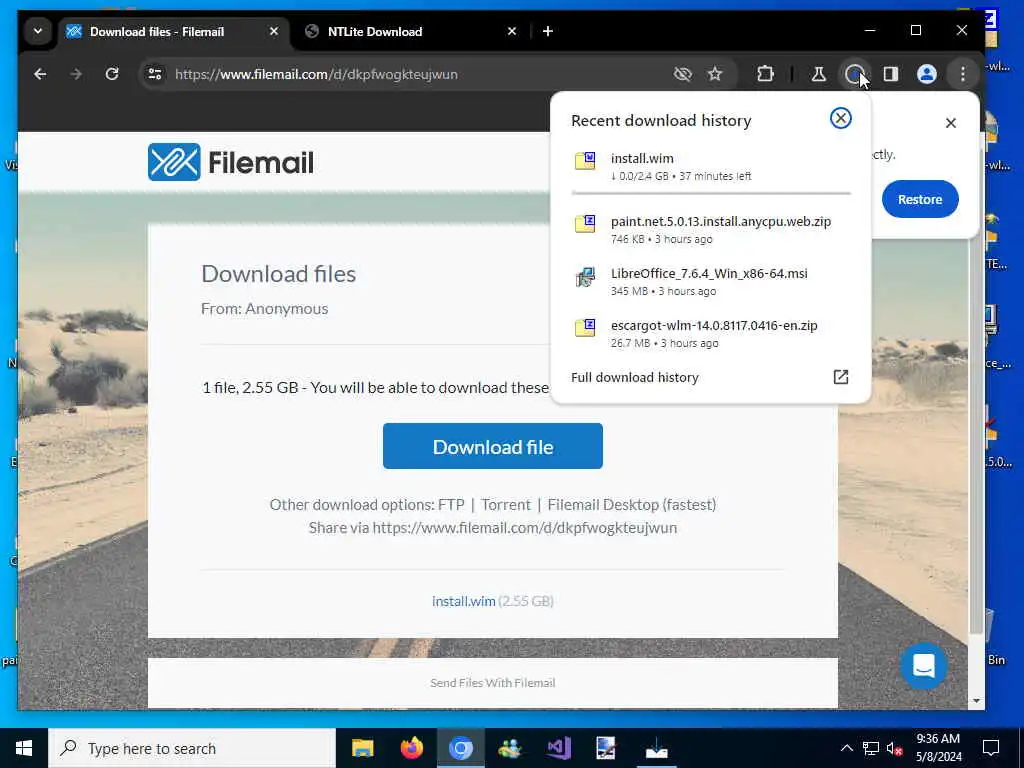Click the install.wim download progress bar
The image size is (1024, 768).
click(x=711, y=193)
